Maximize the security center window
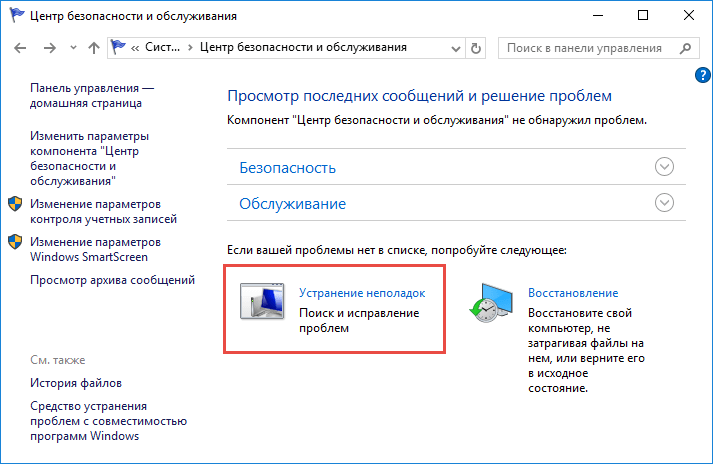 coord(643,15)
